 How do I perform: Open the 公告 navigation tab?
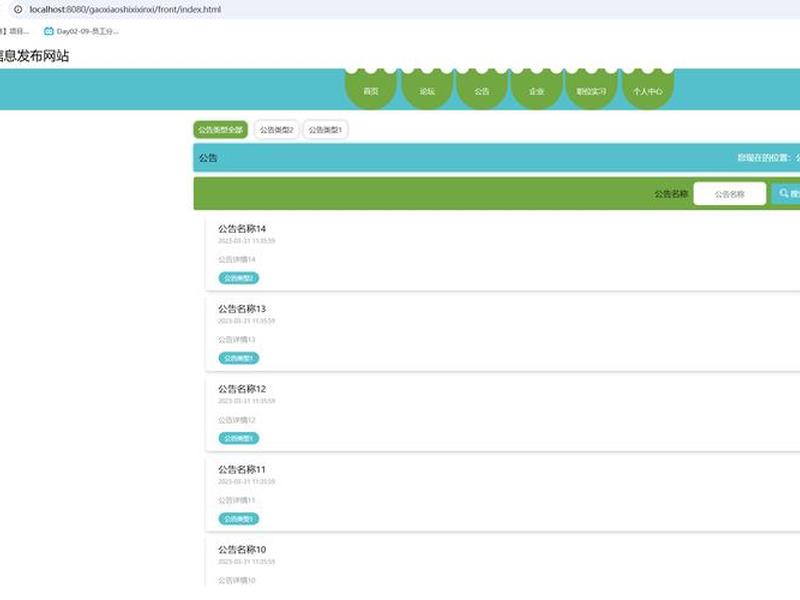tap(482, 90)
